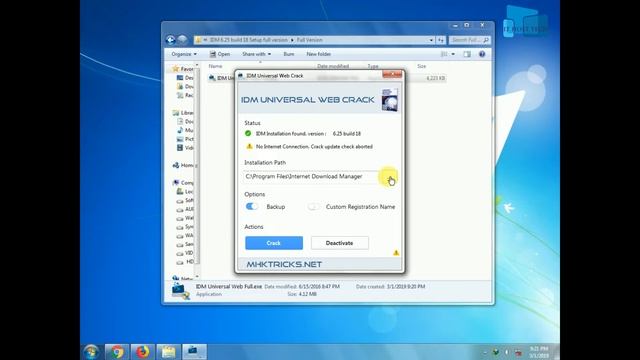640x360 pixels.
Task: Click New folder in the Explorer toolbar
Action: click(318, 54)
